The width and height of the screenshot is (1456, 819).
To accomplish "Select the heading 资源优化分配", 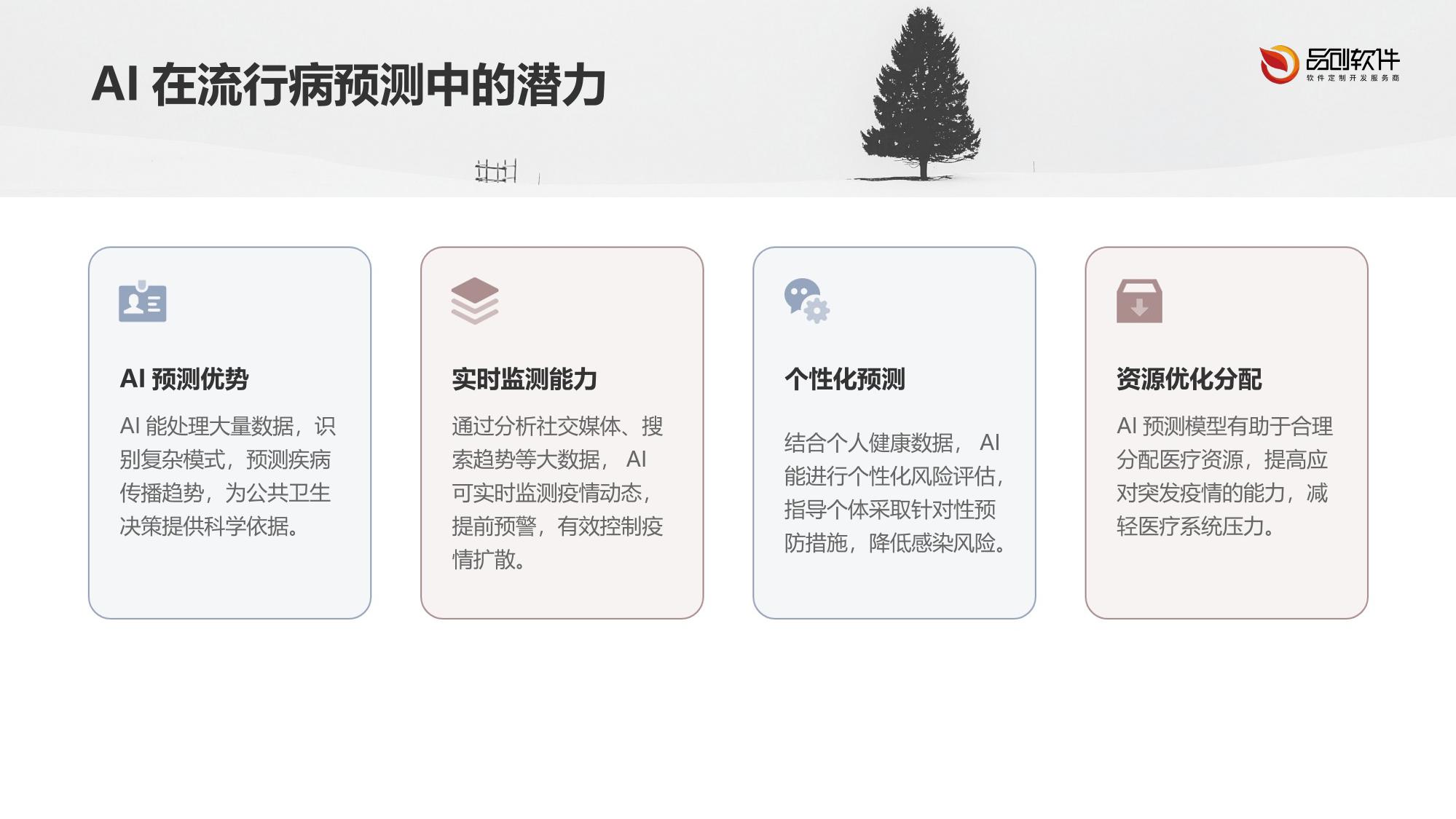I will [1189, 379].
